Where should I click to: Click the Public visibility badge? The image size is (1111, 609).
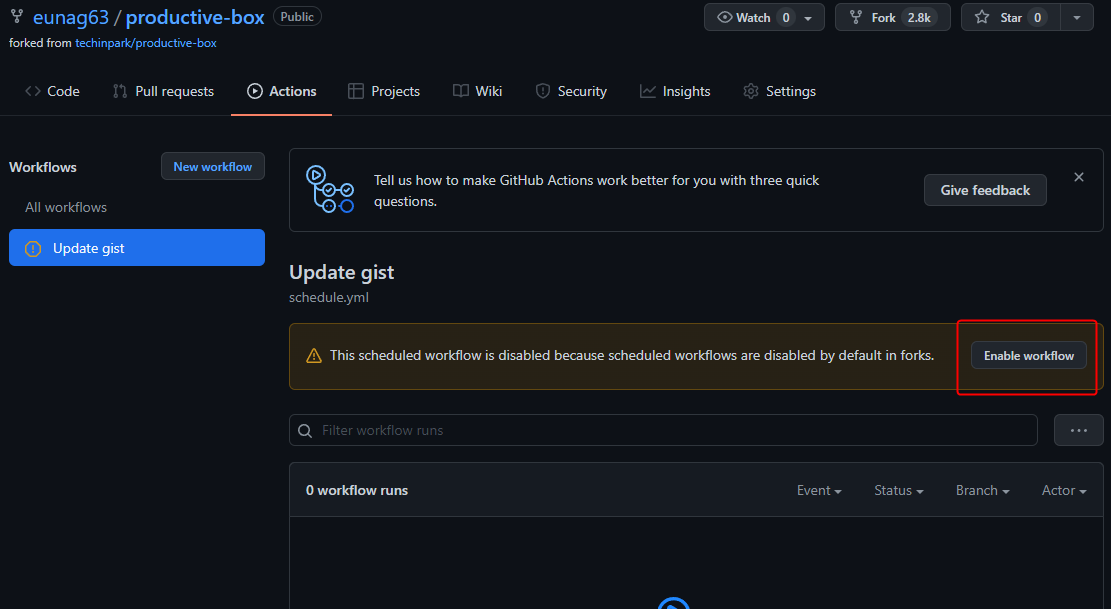point(297,16)
